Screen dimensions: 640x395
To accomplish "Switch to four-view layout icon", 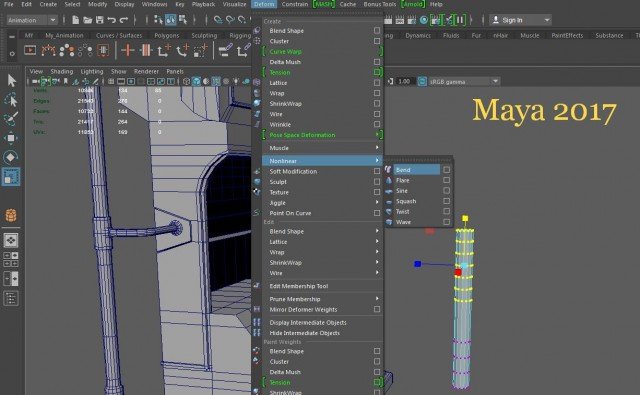I will [x=11, y=260].
